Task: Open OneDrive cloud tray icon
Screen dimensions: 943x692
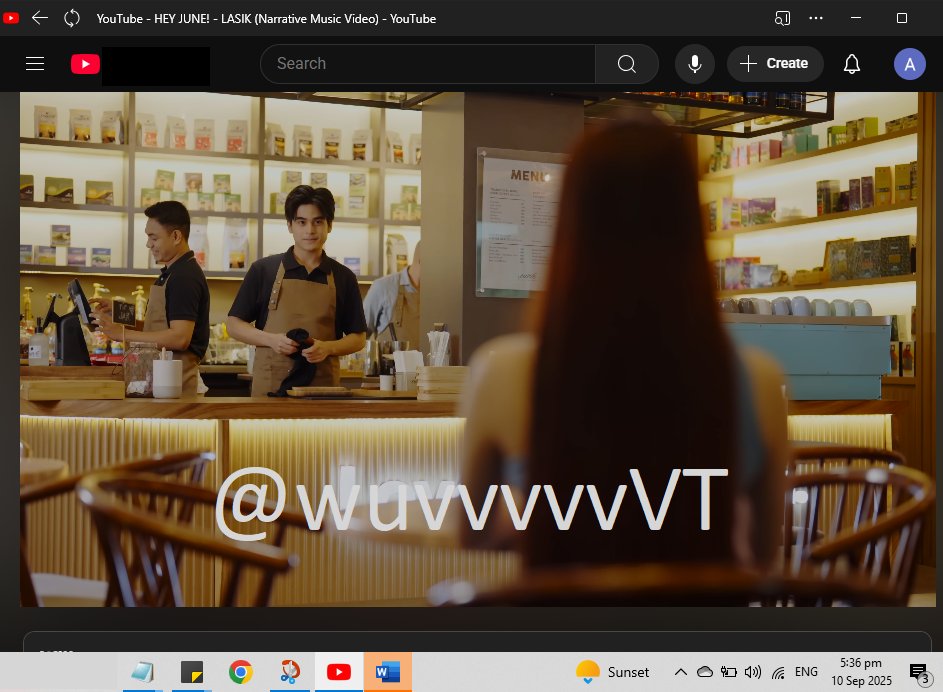Action: tap(705, 672)
